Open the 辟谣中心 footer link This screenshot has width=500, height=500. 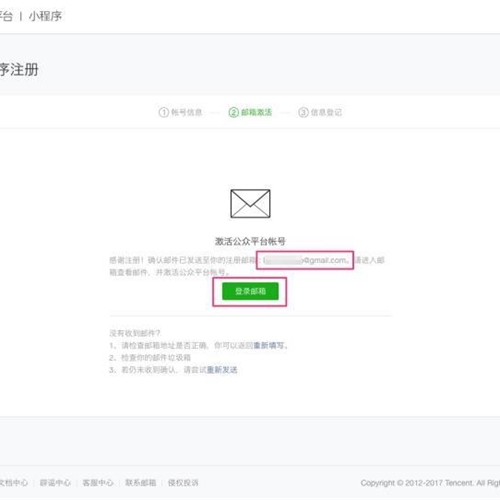(55, 483)
